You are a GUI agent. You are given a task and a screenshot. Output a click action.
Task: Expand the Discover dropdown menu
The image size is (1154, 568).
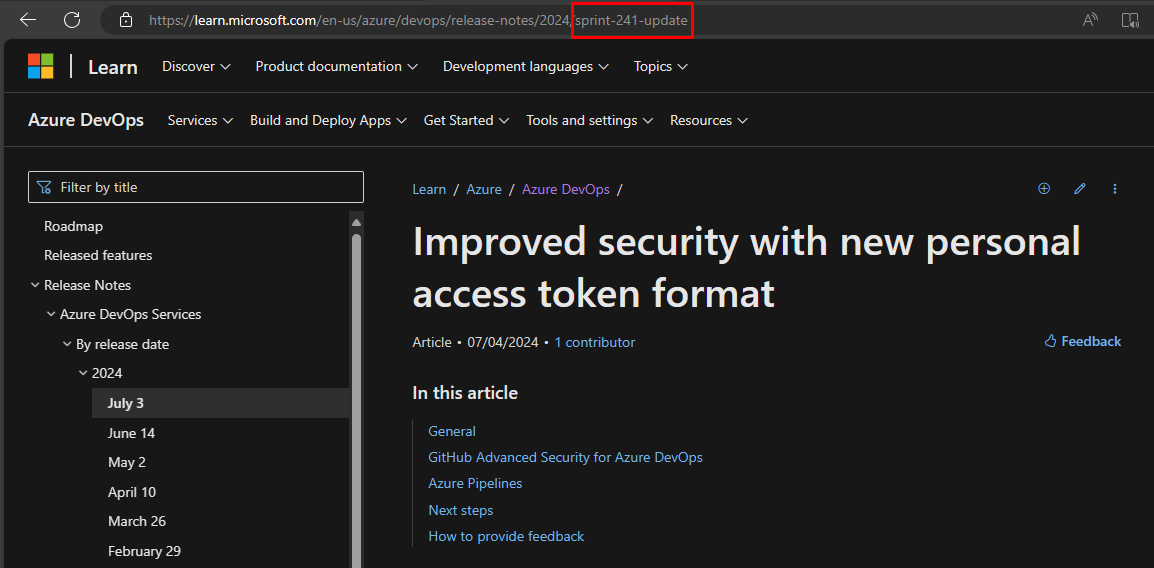[x=196, y=67]
